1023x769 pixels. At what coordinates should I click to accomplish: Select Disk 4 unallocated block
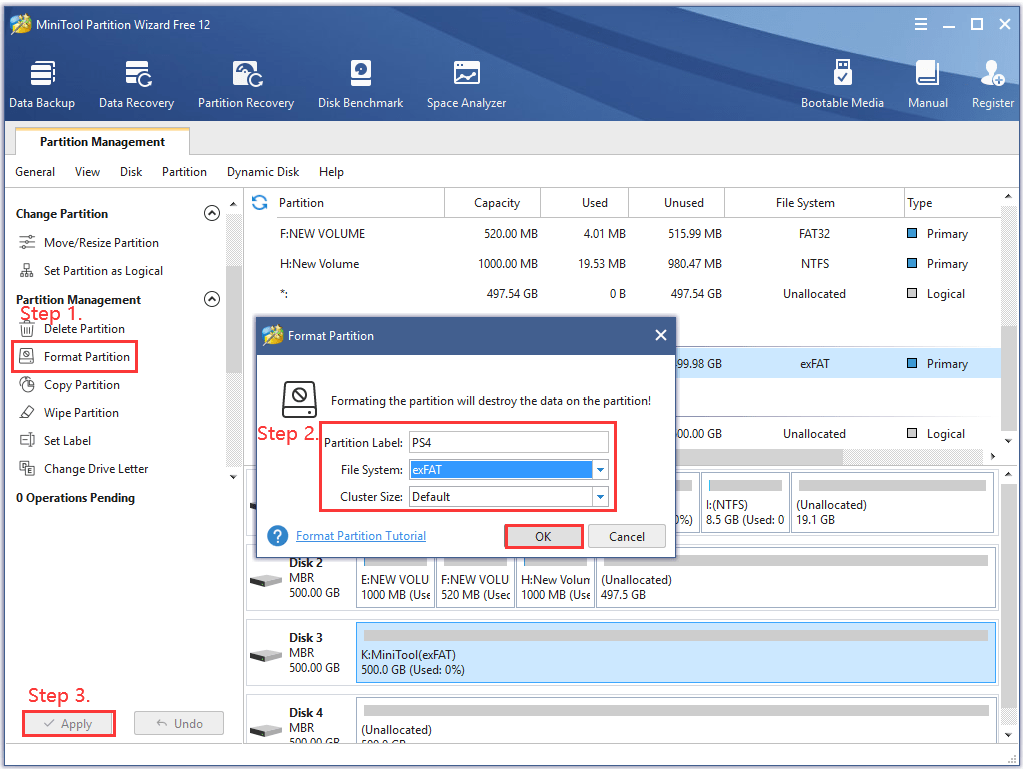click(x=676, y=720)
